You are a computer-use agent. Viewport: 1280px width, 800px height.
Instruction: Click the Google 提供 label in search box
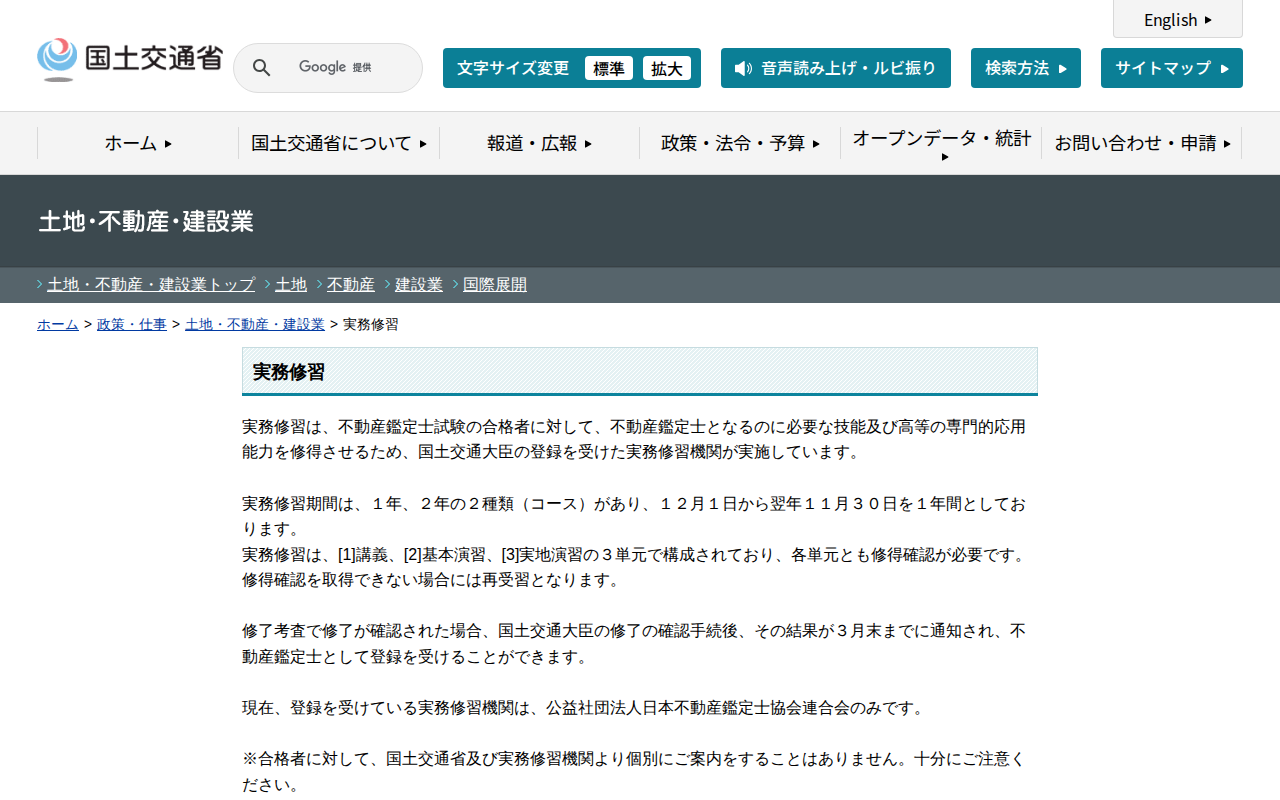point(335,67)
